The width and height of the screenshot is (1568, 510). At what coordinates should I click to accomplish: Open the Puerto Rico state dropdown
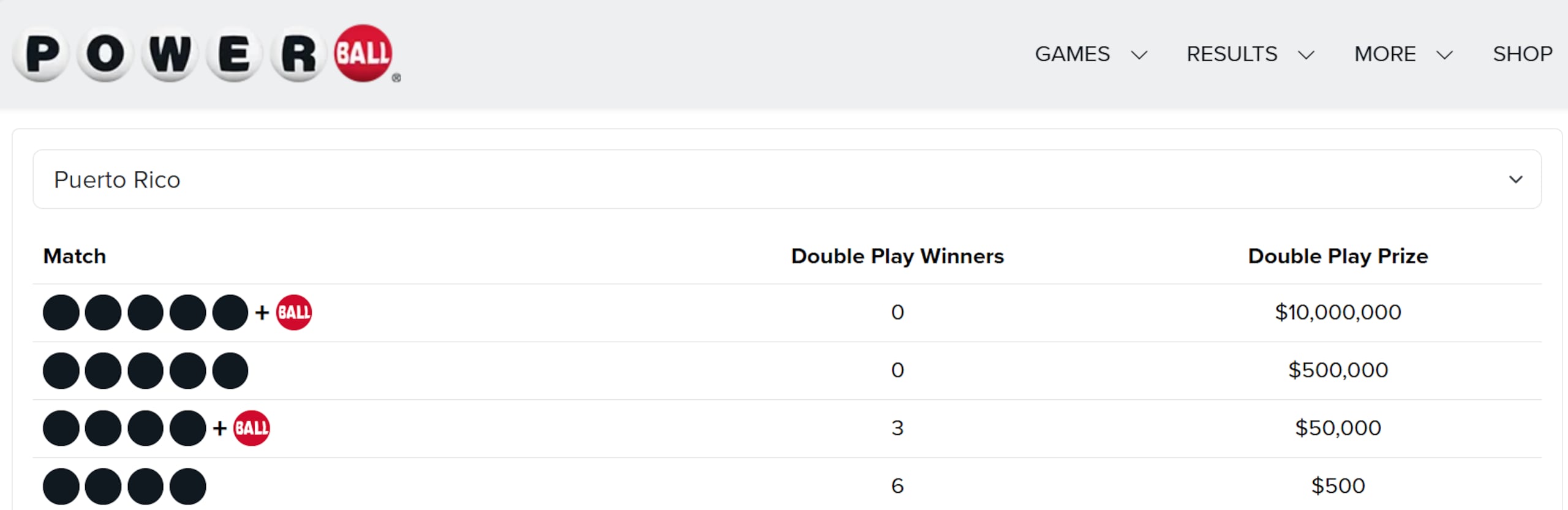click(x=787, y=179)
